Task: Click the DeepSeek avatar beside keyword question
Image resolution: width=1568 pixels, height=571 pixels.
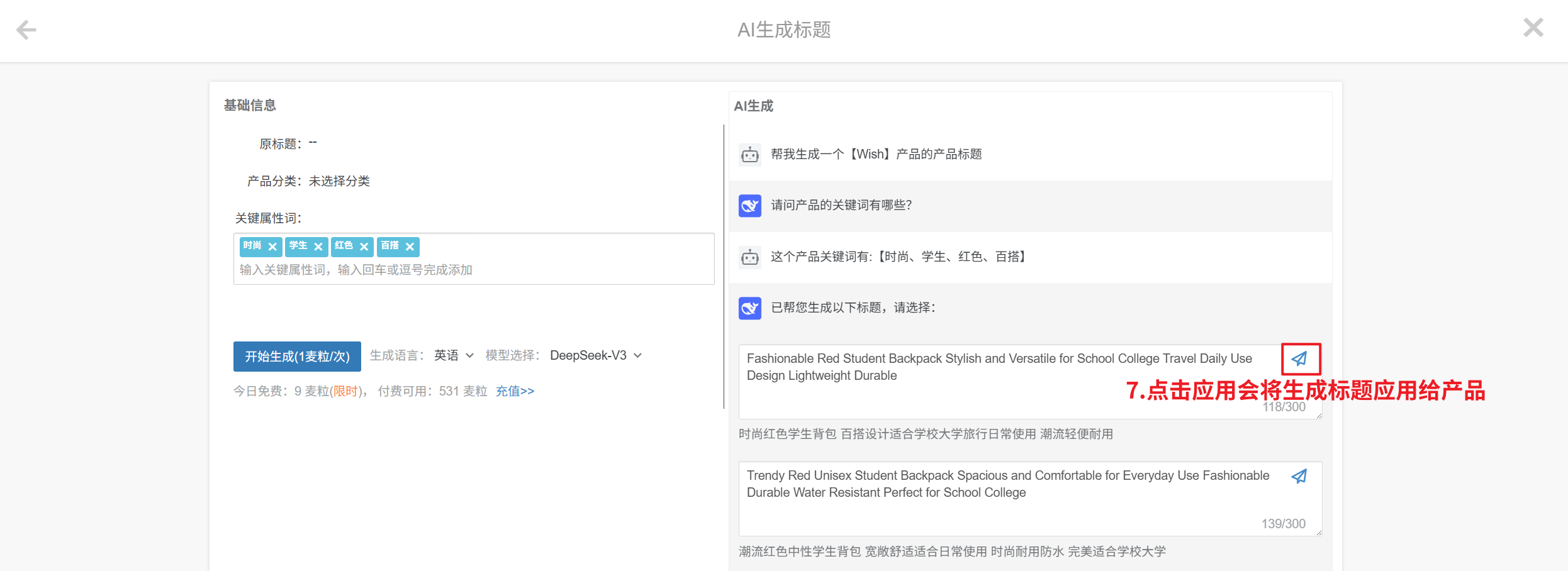Action: 749,206
